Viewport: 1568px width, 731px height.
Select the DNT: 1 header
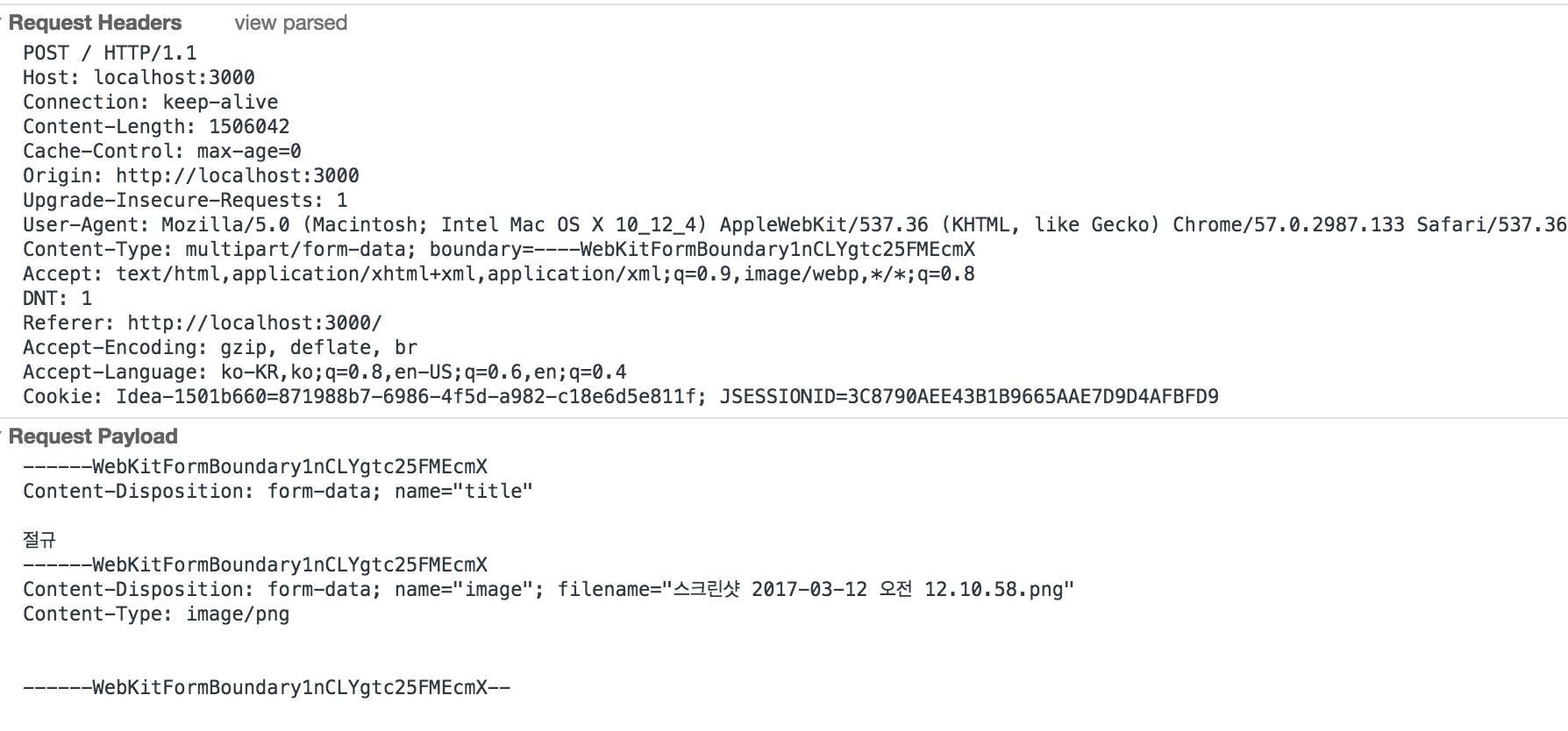[x=57, y=298]
